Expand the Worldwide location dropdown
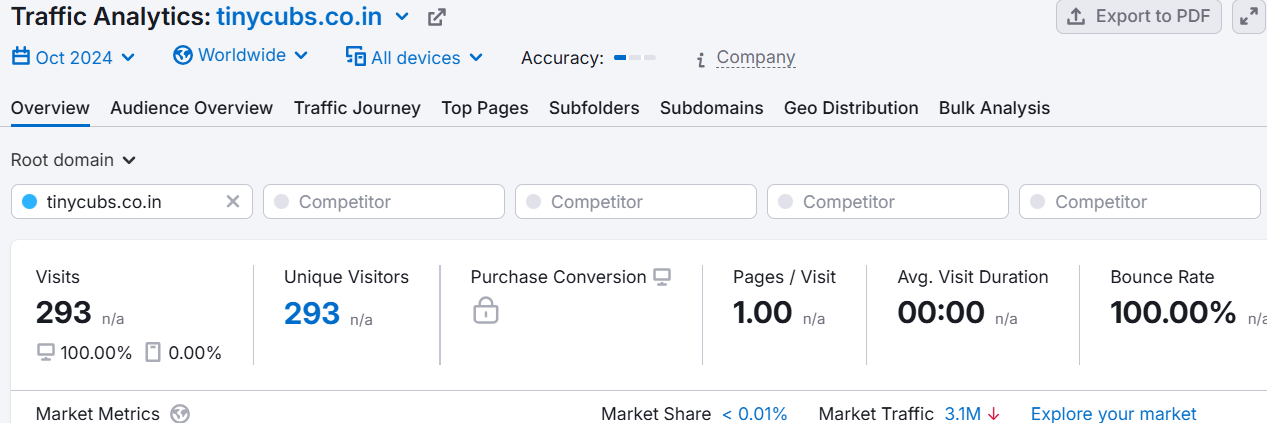 coord(241,55)
